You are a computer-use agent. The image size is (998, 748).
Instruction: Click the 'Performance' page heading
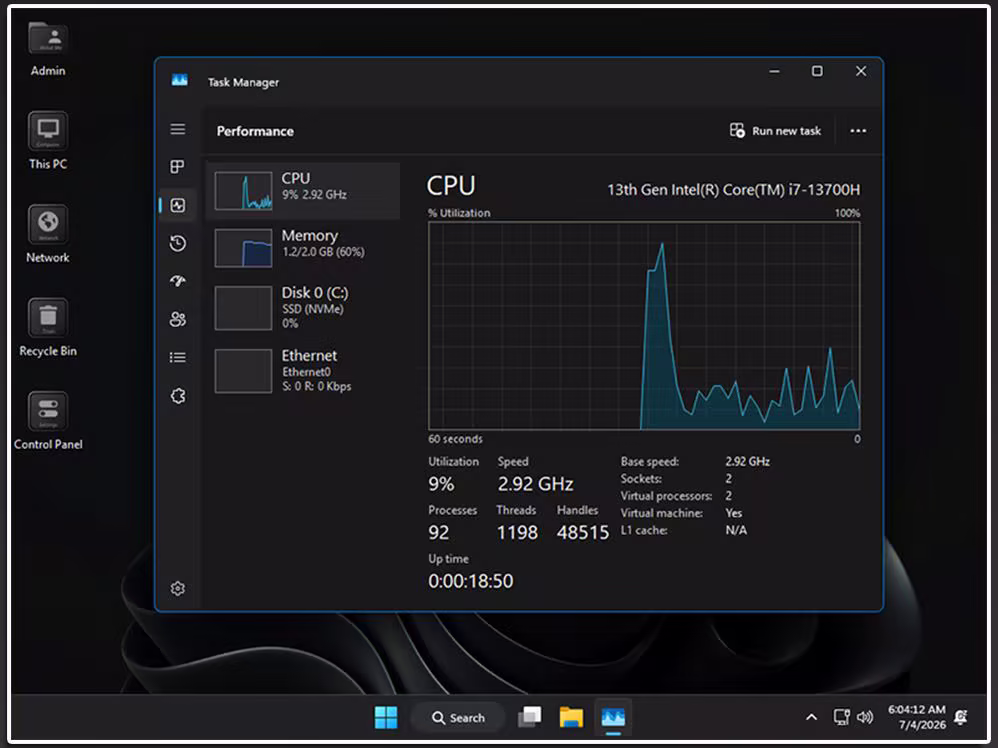pyautogui.click(x=255, y=131)
